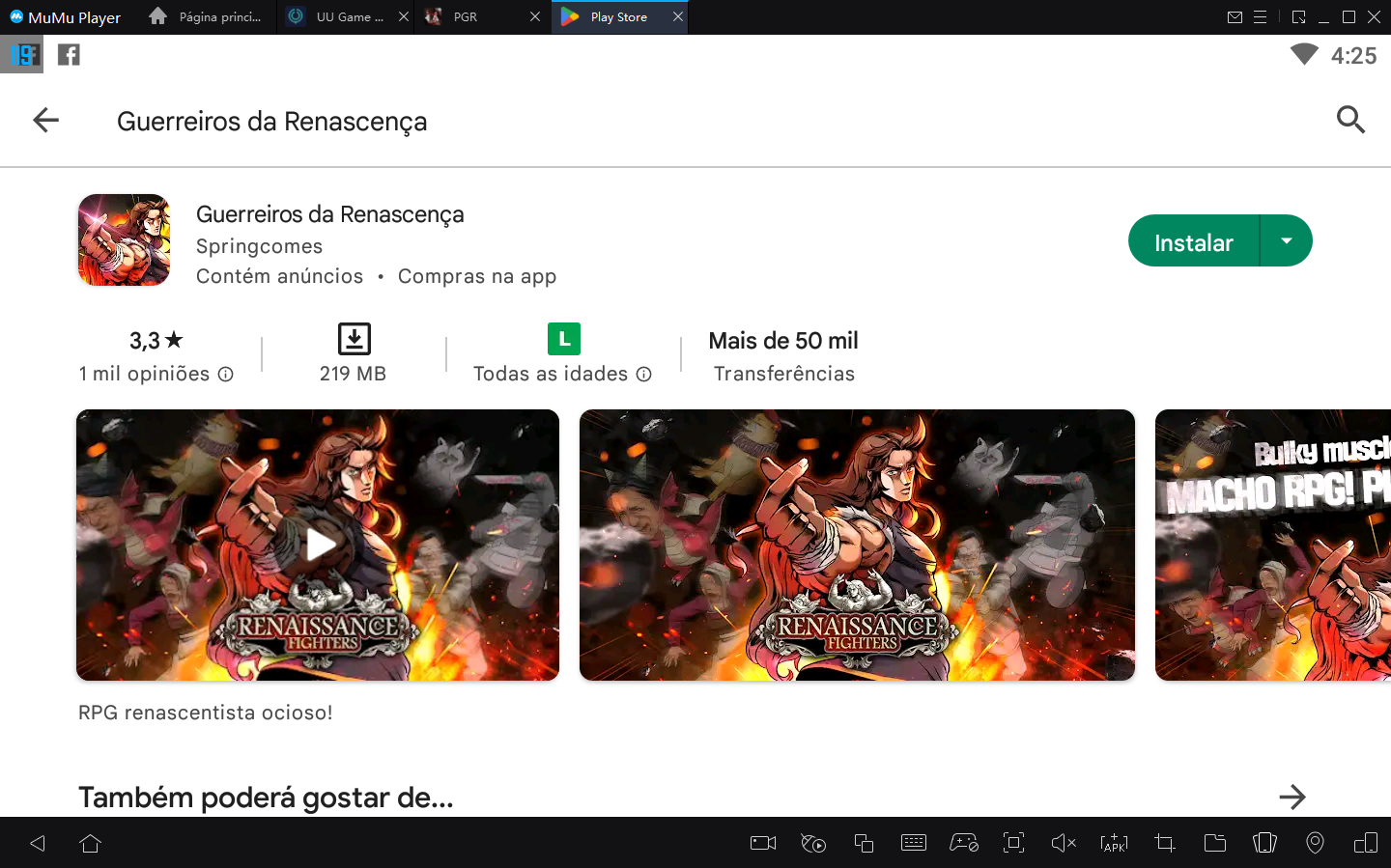Image resolution: width=1391 pixels, height=868 pixels.
Task: Open the shared folder icon
Action: (1215, 843)
